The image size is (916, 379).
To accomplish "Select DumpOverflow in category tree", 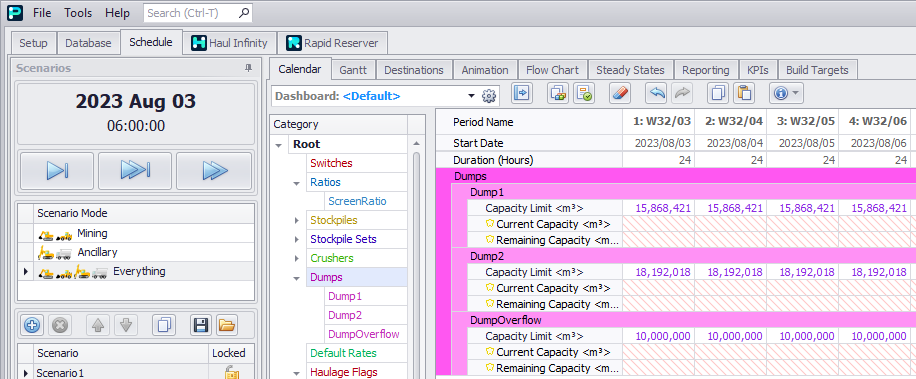I will coord(363,334).
